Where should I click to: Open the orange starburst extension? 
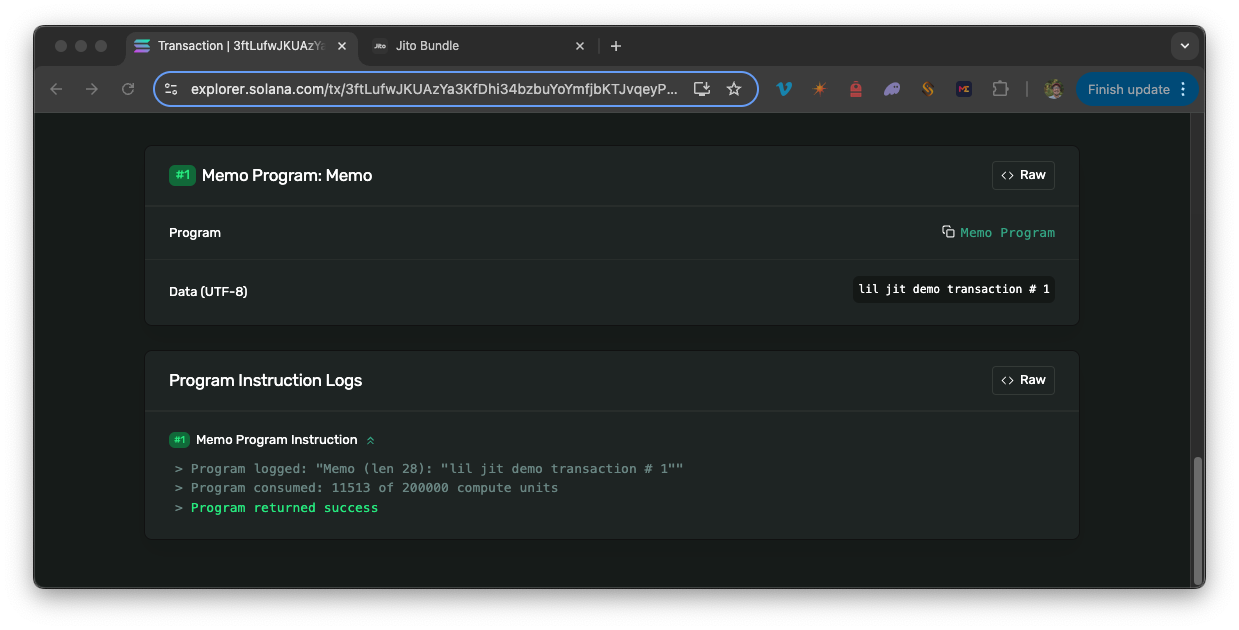(x=820, y=89)
